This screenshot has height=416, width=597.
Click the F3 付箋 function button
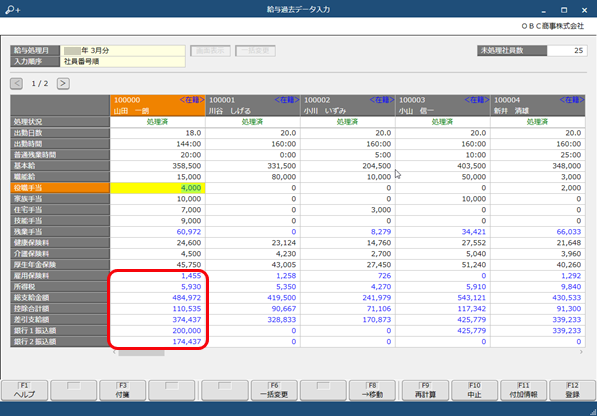pyautogui.click(x=123, y=390)
